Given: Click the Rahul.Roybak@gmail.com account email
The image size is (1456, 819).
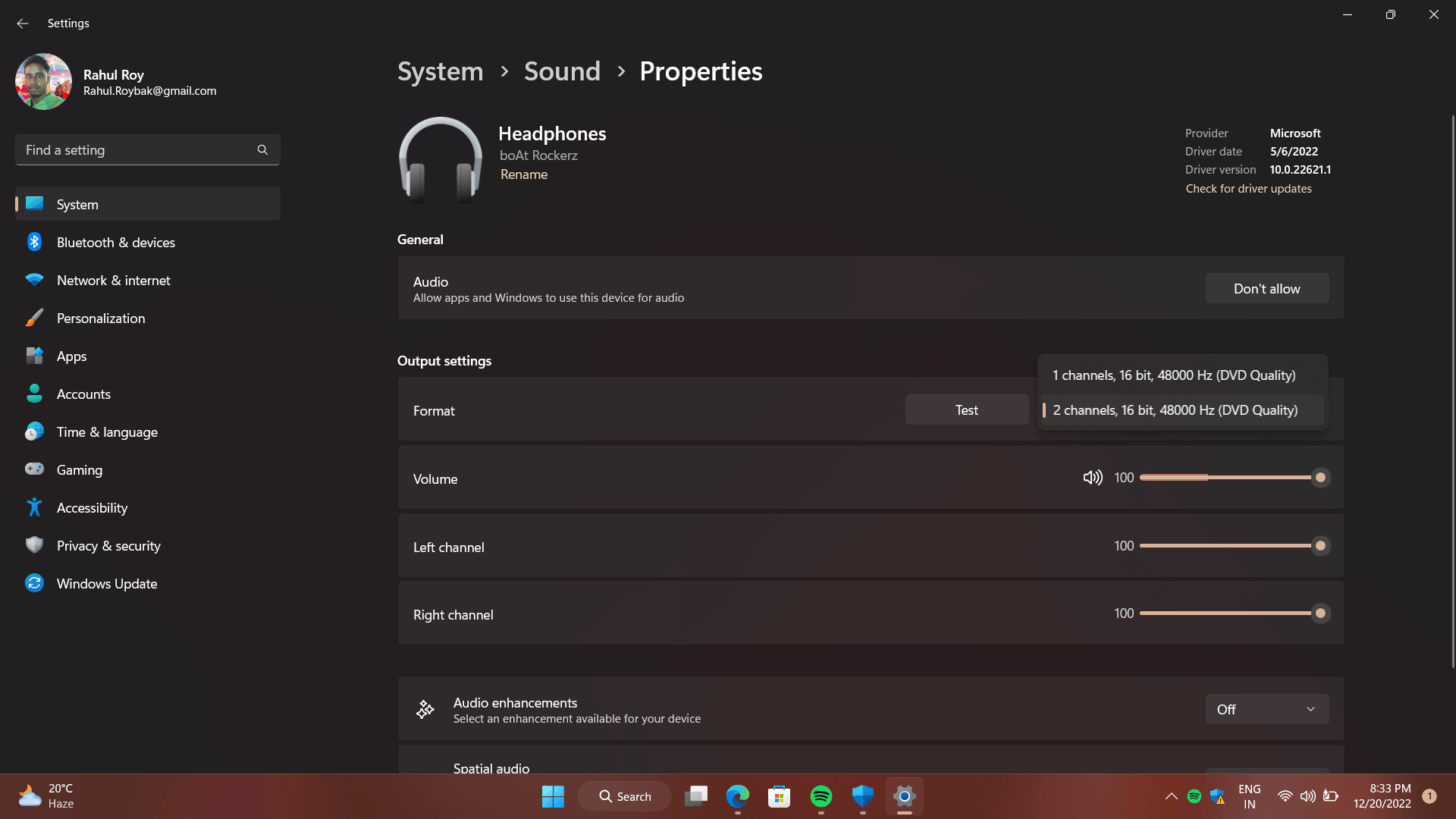Looking at the screenshot, I should (150, 91).
